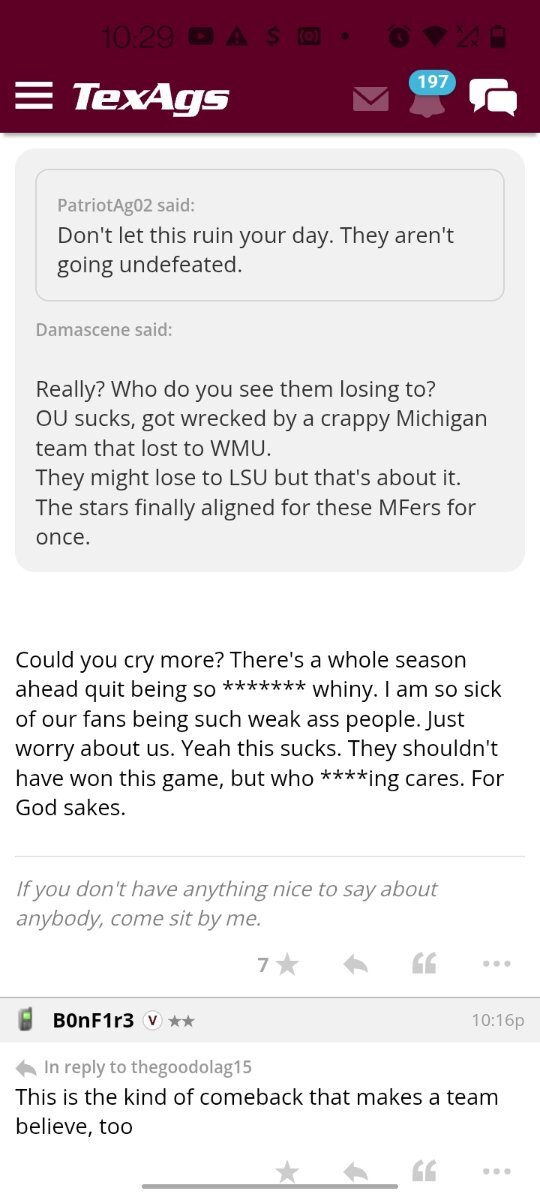The image size is (540, 1200).
Task: Quote the whiny fans post
Action: point(424,964)
